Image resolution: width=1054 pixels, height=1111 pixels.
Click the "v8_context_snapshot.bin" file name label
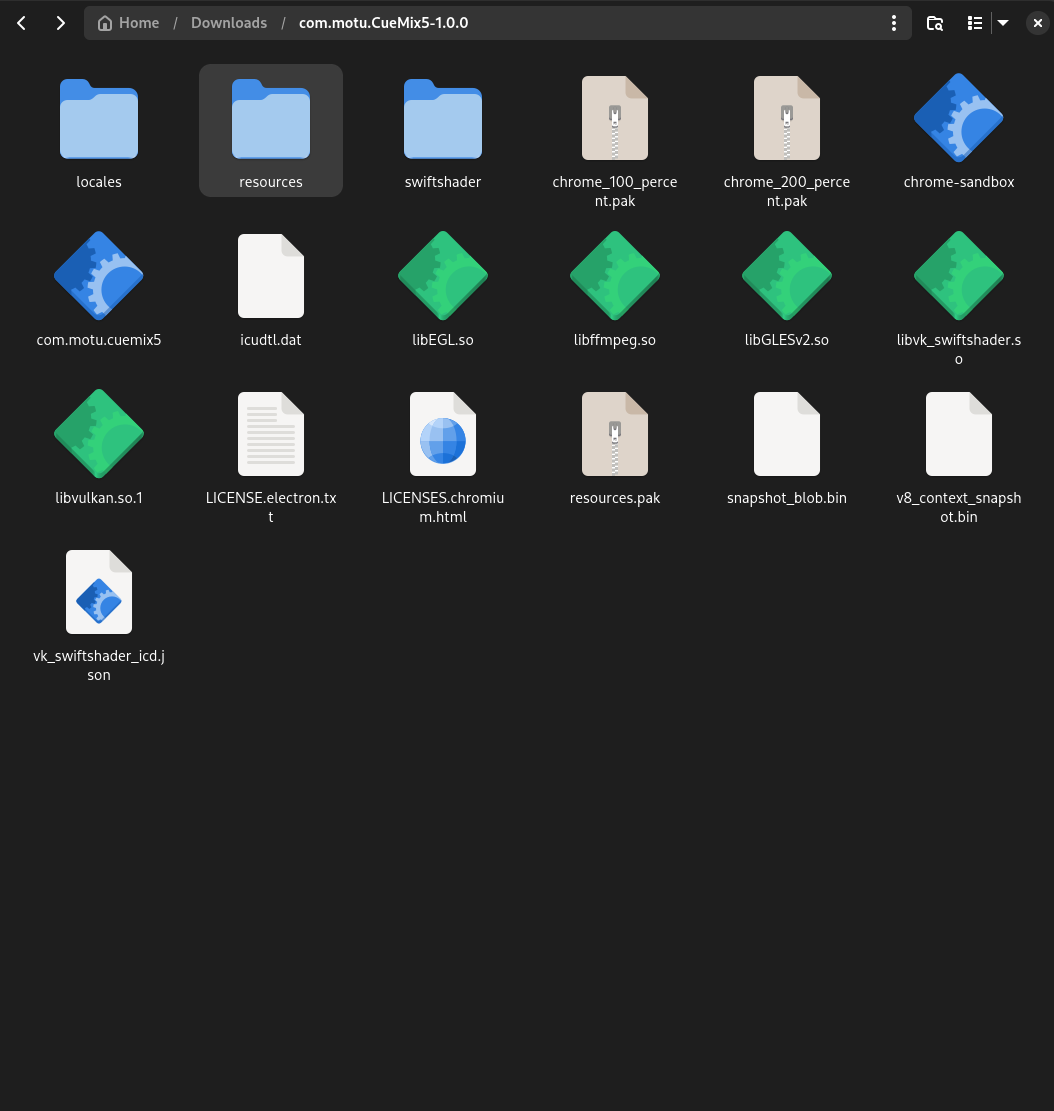pyautogui.click(x=958, y=507)
